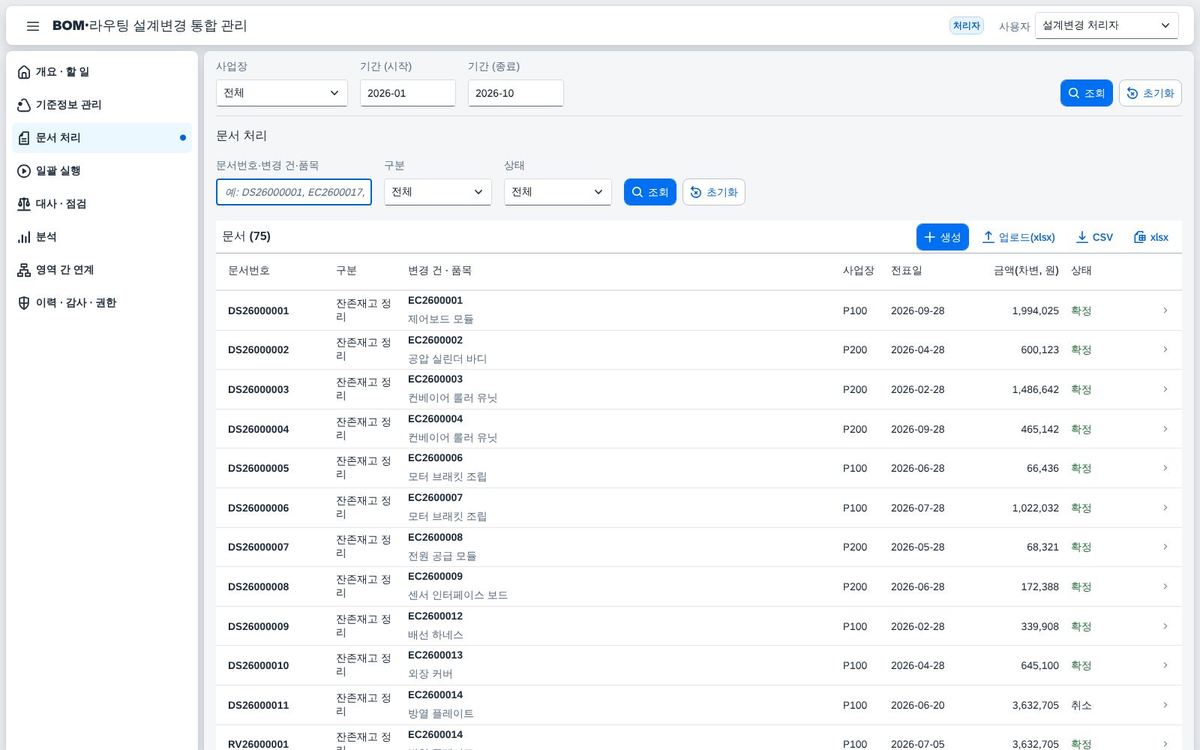Click change case EC2600004

point(435,419)
